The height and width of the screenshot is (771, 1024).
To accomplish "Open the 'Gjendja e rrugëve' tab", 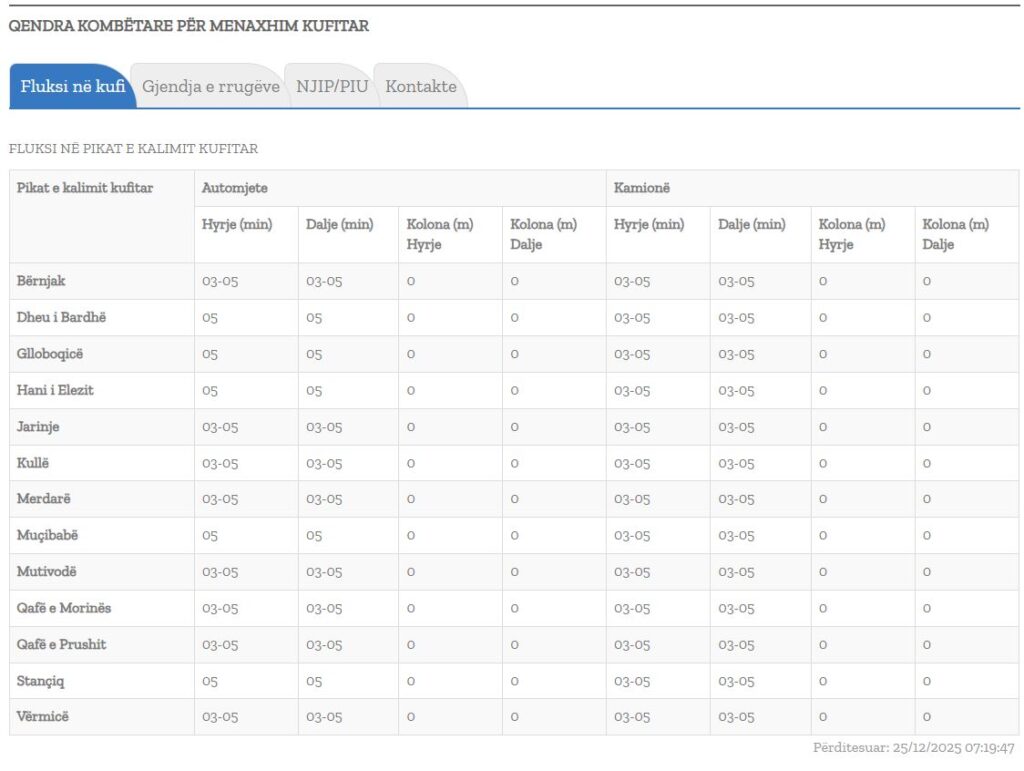I will coord(210,87).
